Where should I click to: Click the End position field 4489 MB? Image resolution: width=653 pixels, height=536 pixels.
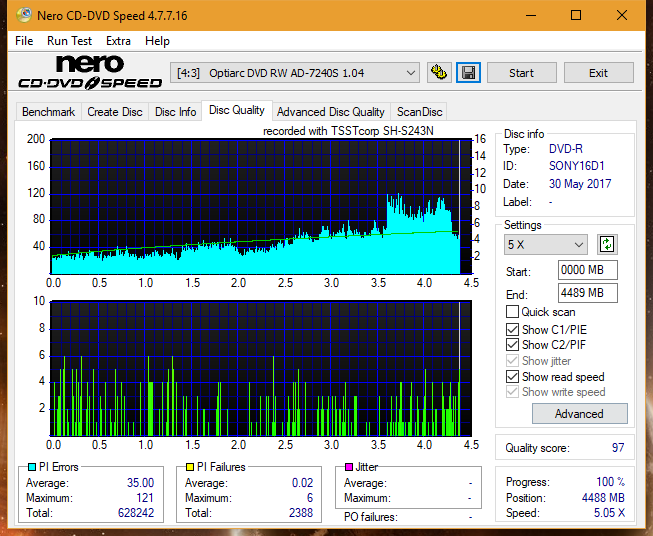(x=588, y=293)
